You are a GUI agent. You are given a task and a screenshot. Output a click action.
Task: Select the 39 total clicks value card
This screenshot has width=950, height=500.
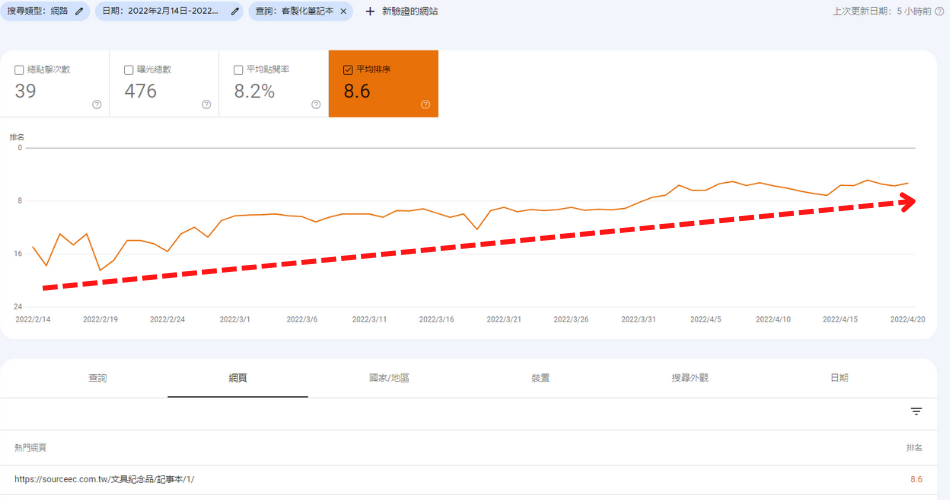coord(55,84)
